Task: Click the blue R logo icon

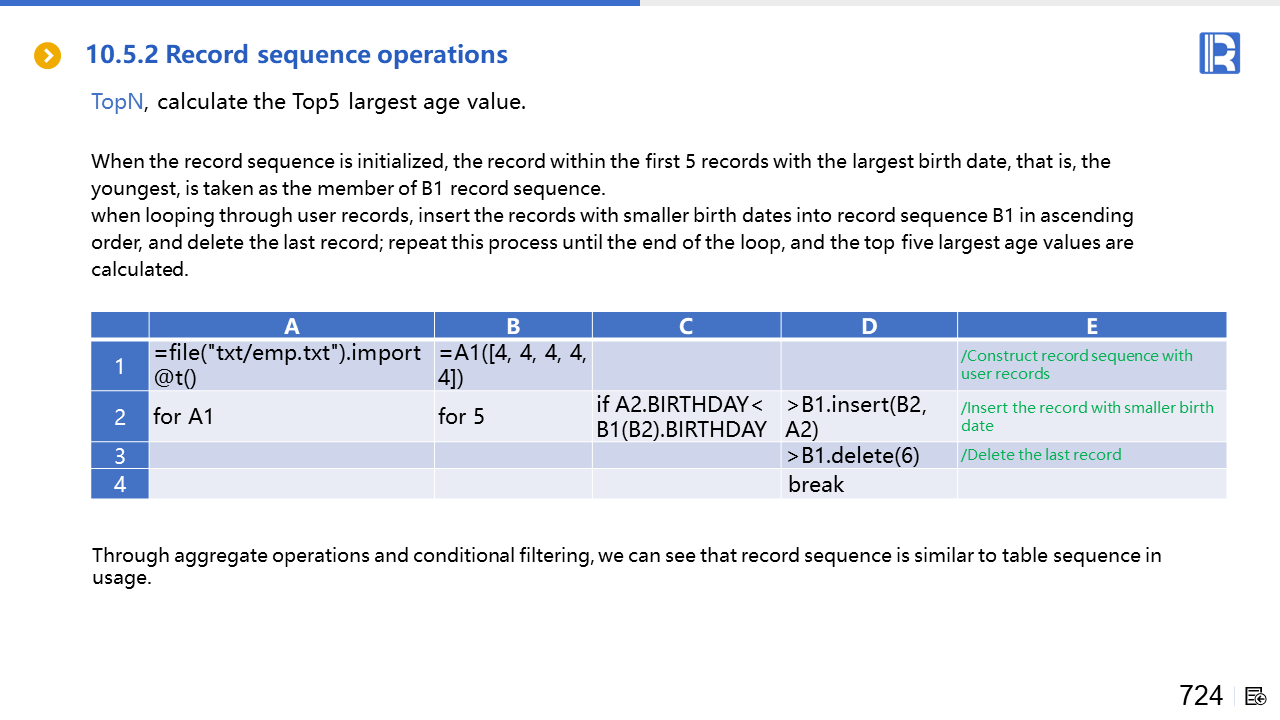Action: pyautogui.click(x=1219, y=53)
